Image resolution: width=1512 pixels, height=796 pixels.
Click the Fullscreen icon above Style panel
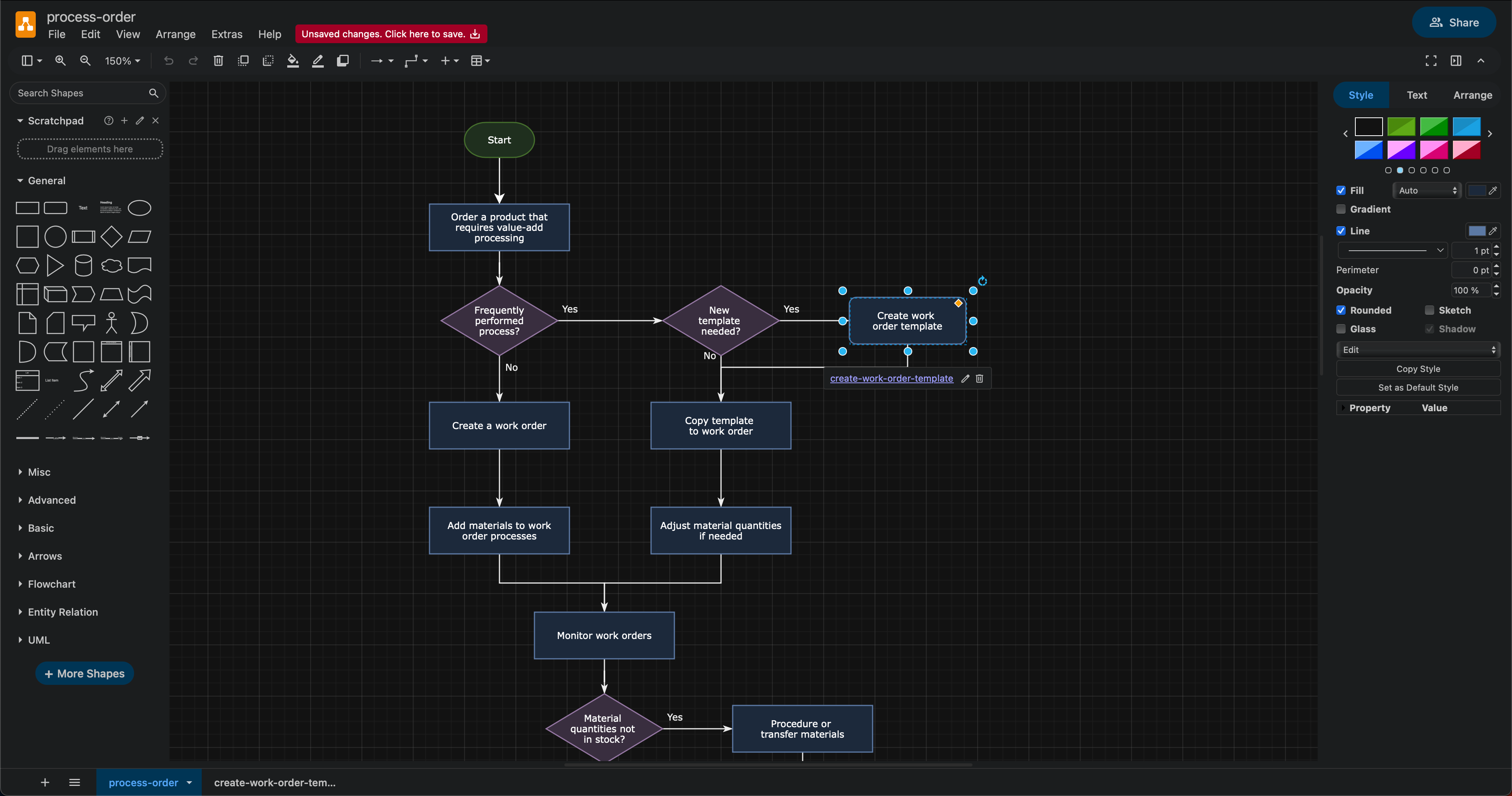tap(1430, 61)
